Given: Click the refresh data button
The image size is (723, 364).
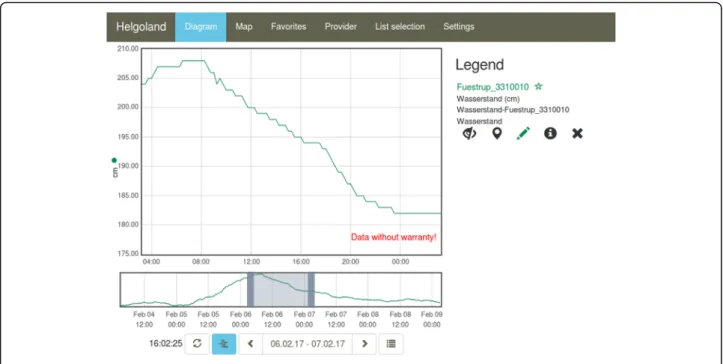Looking at the screenshot, I should (197, 344).
